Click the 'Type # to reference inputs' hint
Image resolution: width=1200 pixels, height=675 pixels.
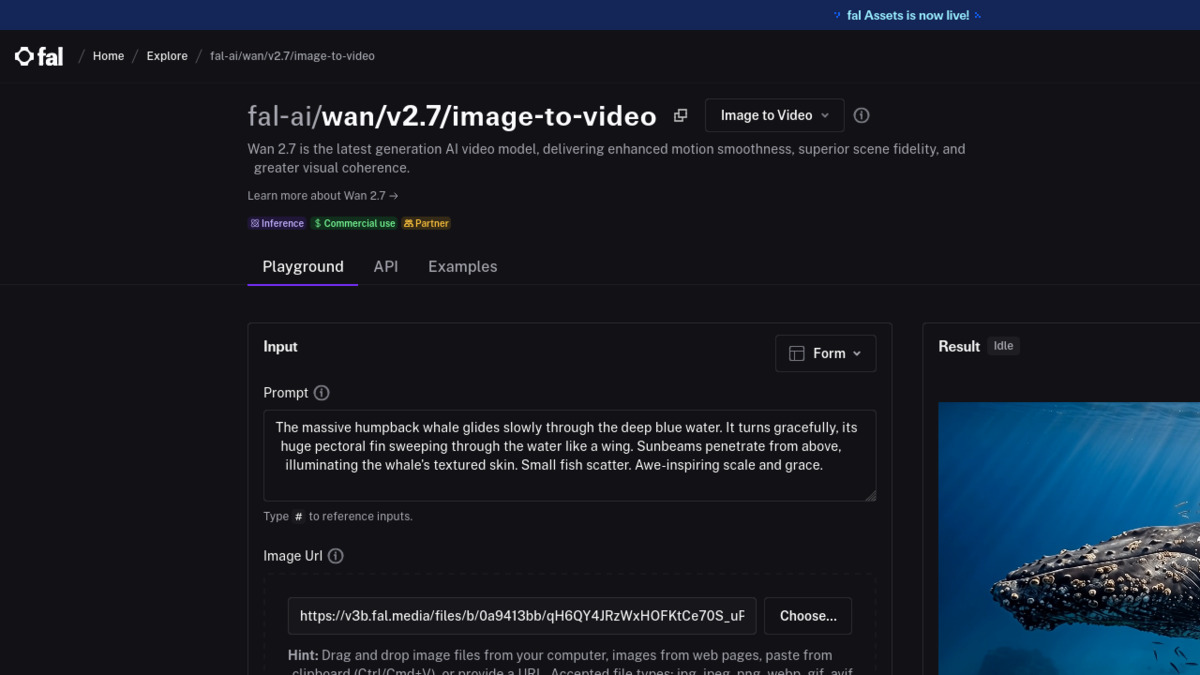pos(338,516)
